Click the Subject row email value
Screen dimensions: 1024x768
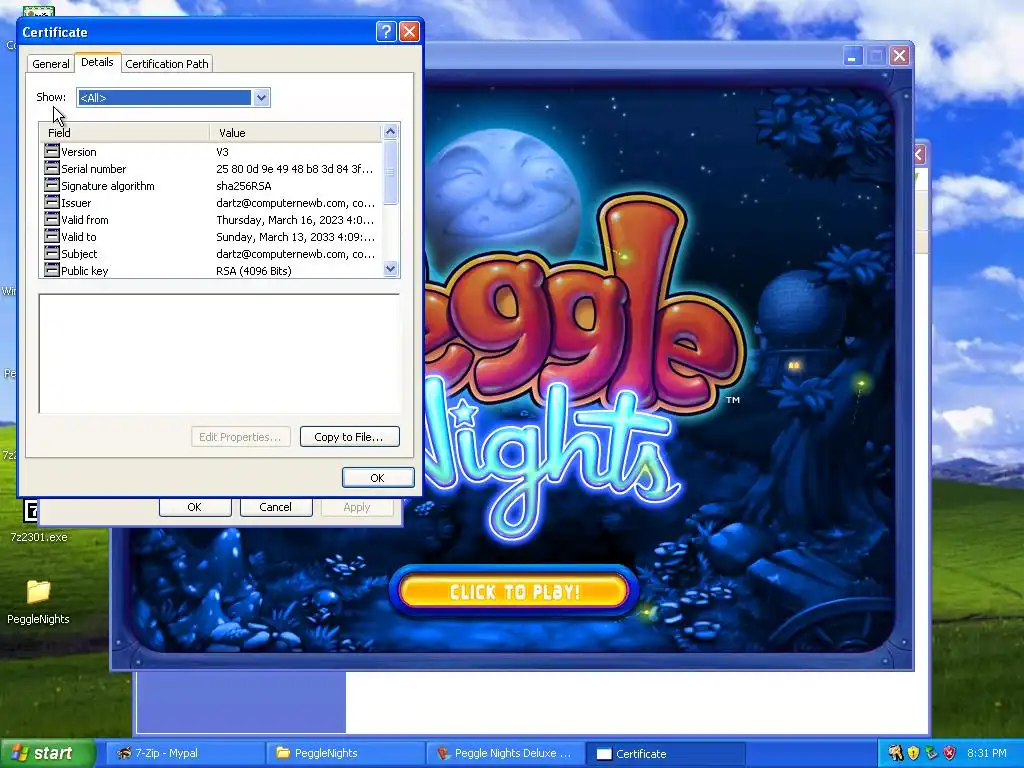click(x=295, y=254)
